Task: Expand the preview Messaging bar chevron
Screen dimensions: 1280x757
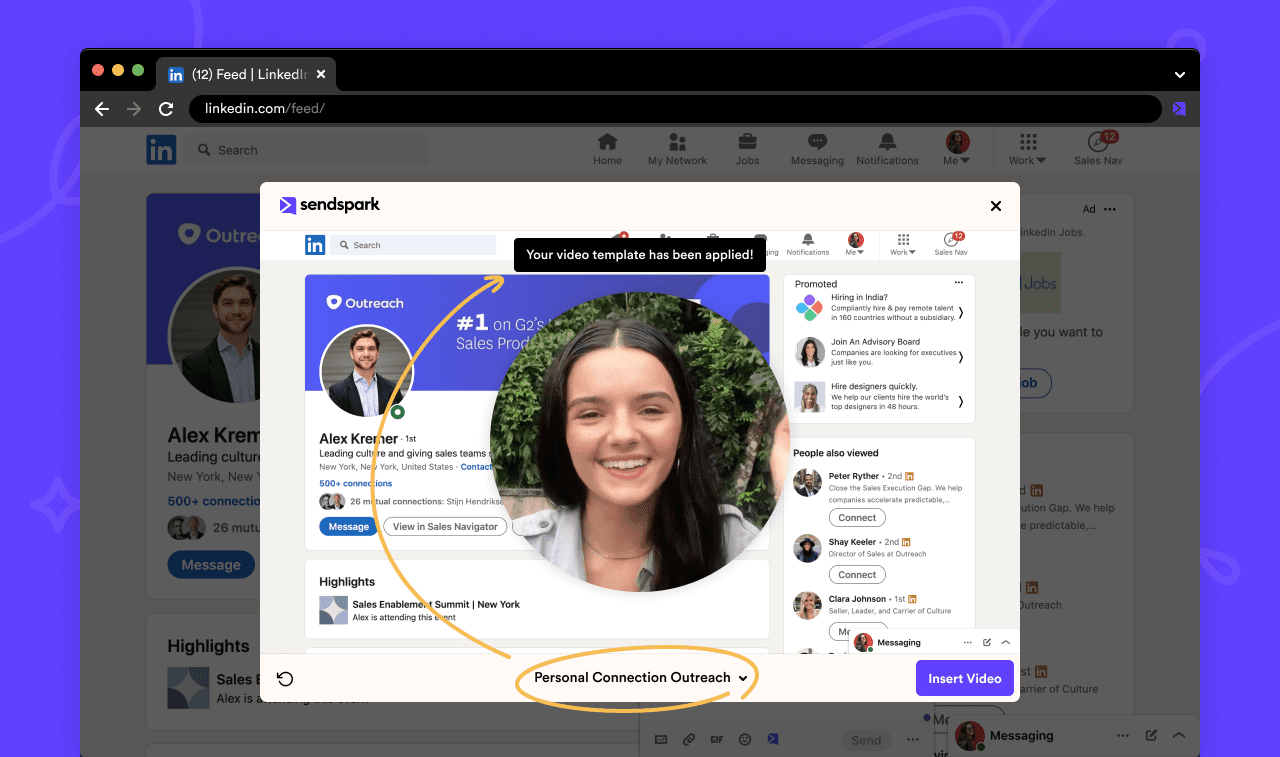Action: 1005,642
